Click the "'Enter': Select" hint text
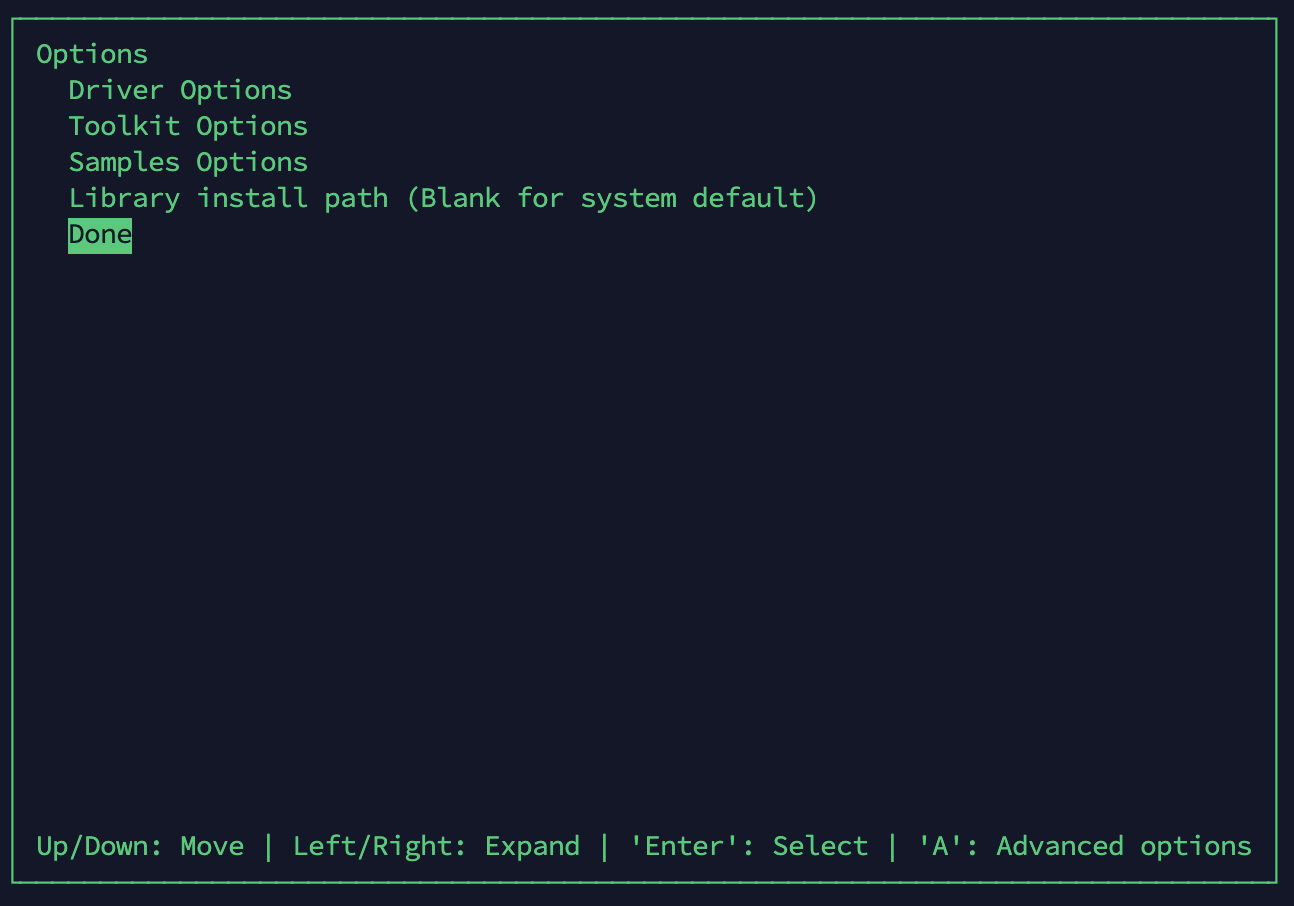The image size is (1294, 906). click(749, 846)
